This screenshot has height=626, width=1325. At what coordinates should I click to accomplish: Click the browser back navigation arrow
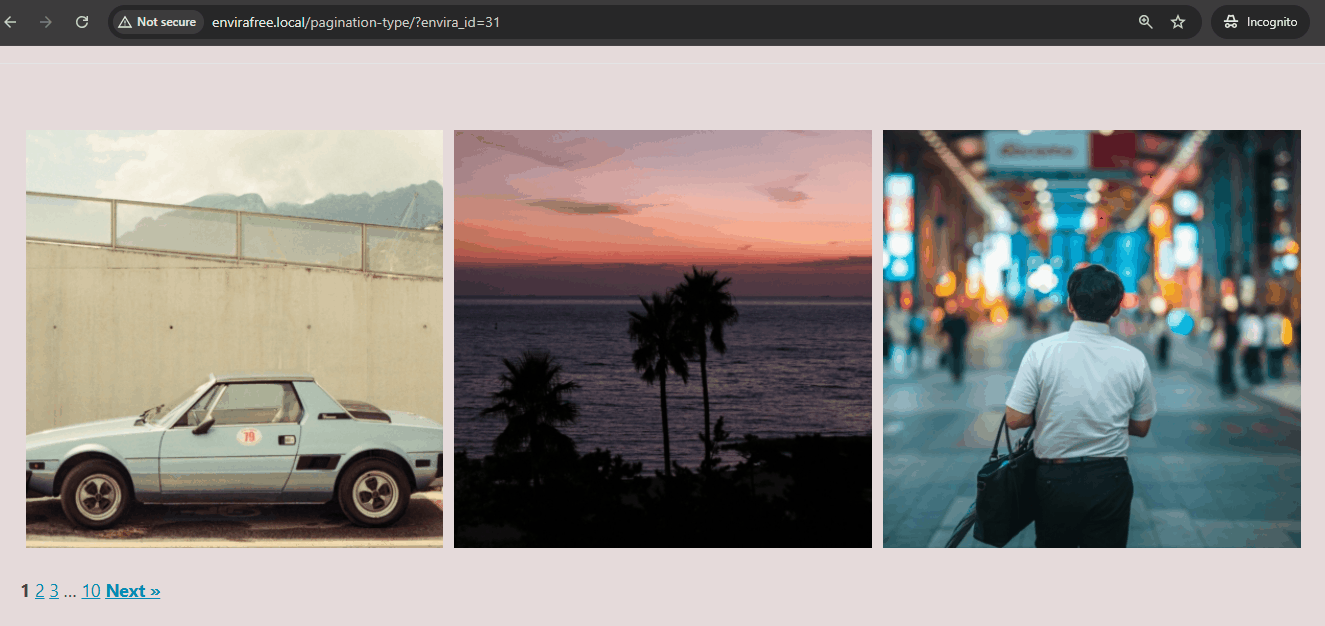click(13, 21)
